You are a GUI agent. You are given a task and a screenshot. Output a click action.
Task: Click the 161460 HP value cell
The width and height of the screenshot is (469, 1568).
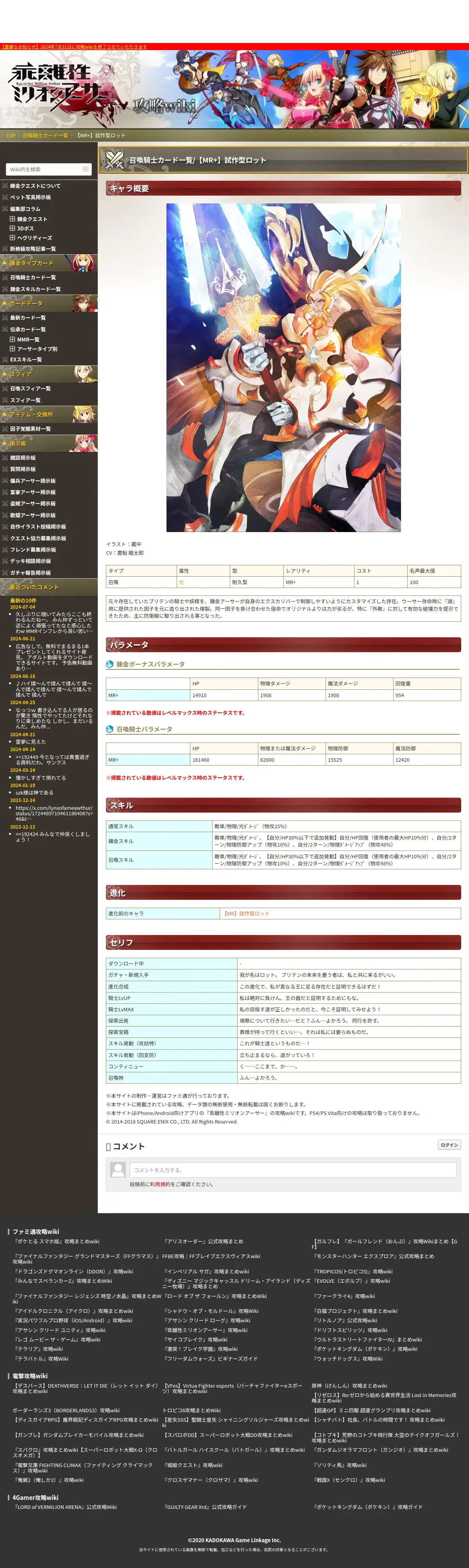[224, 760]
